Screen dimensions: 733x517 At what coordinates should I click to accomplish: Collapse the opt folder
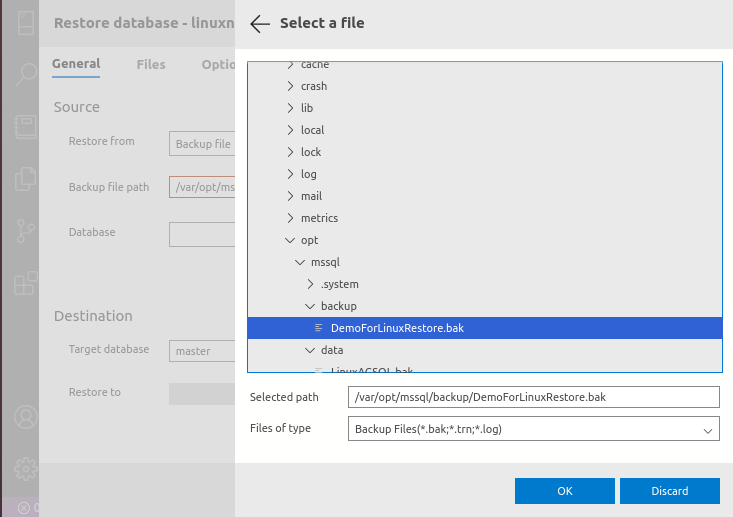[x=290, y=240]
